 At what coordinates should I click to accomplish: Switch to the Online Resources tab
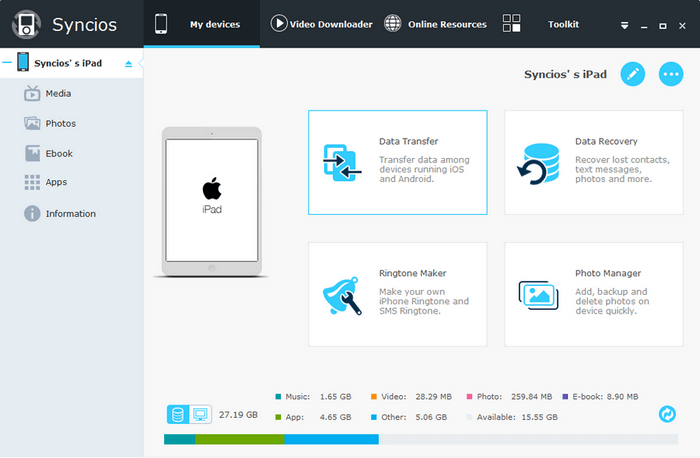pos(435,24)
